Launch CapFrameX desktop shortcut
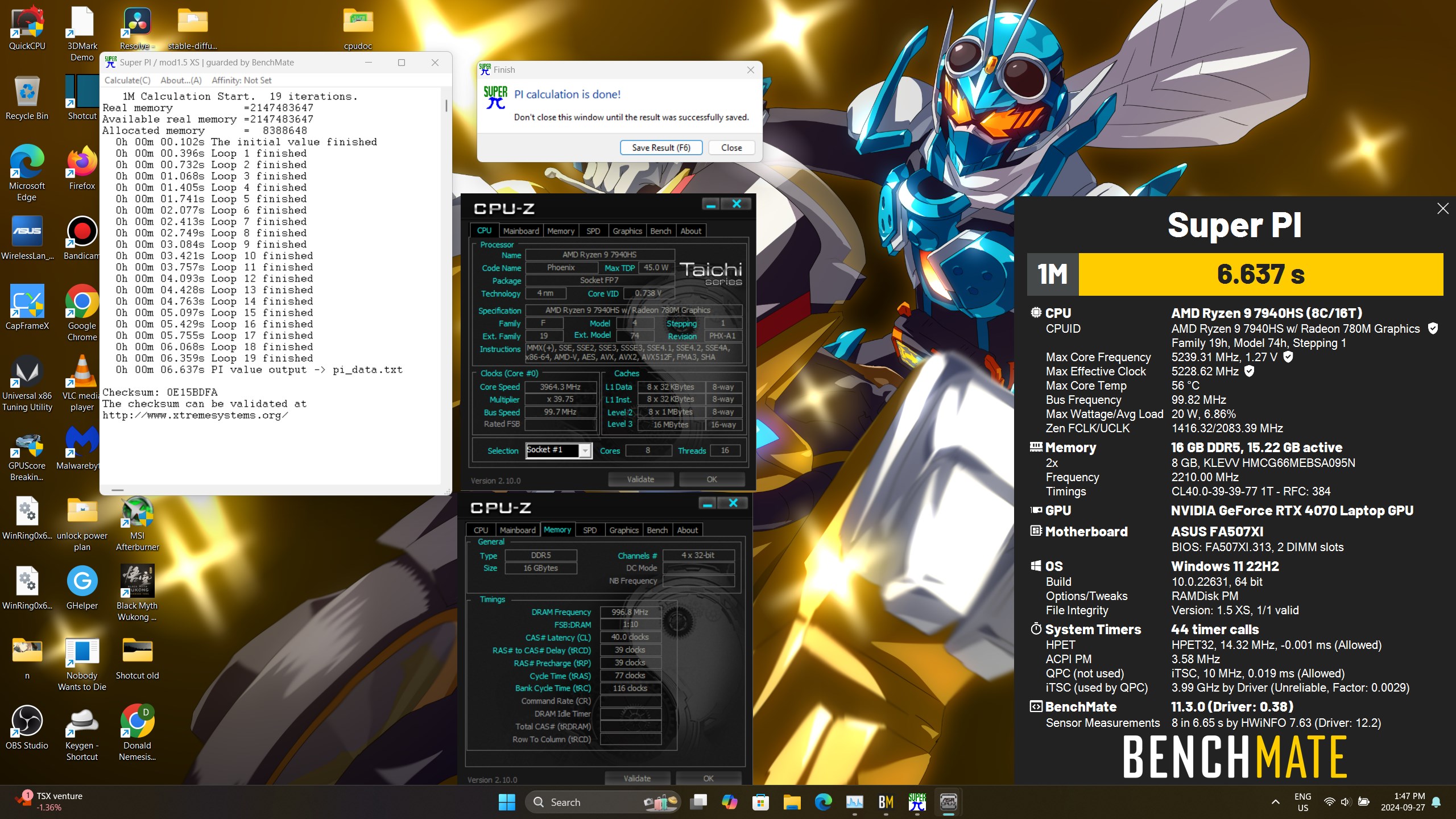This screenshot has width=1456, height=819. (27, 307)
